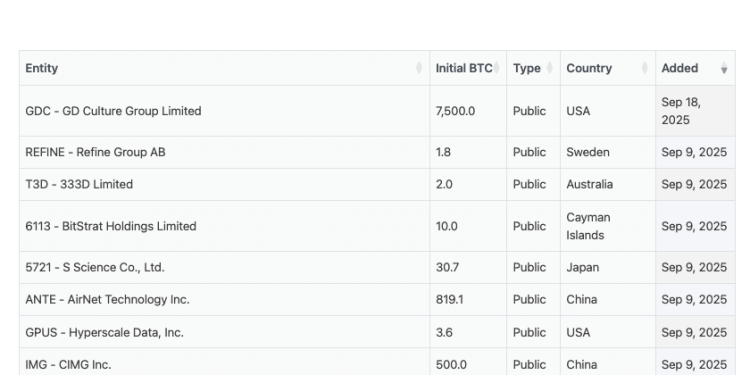750x375 pixels.
Task: Click Sep 9, 2025 date in 6113 row
Action: (694, 226)
